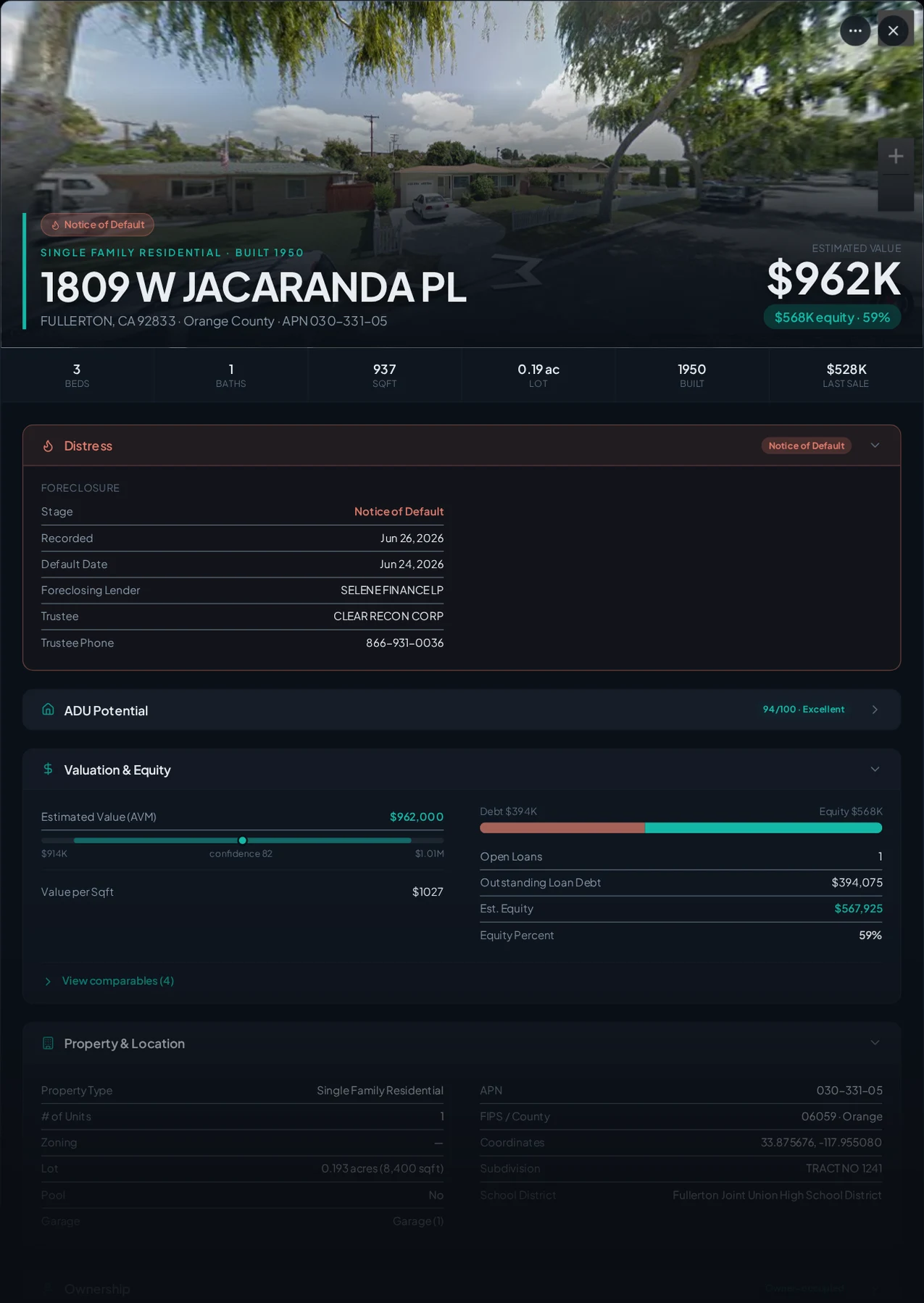This screenshot has height=1303, width=924.
Task: Open the 94/100 · Excellent ADU score
Action: click(803, 709)
